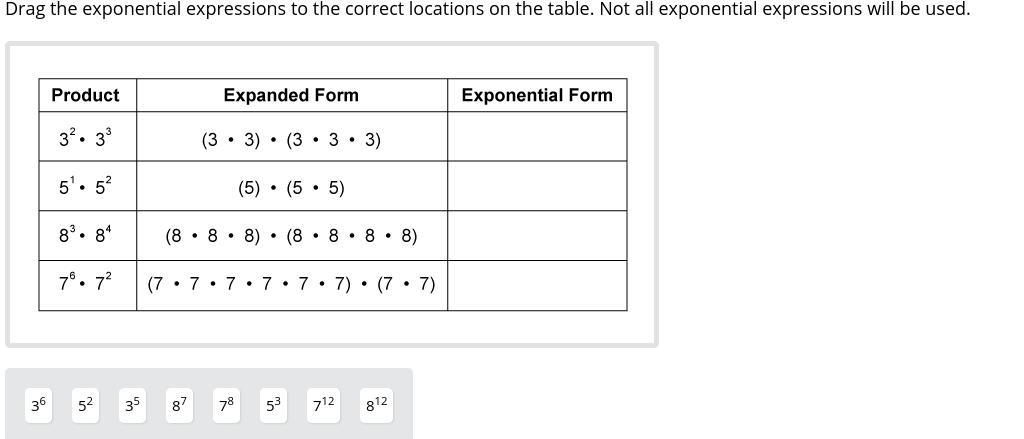Select the 7 to the 8th power tile

(x=226, y=406)
